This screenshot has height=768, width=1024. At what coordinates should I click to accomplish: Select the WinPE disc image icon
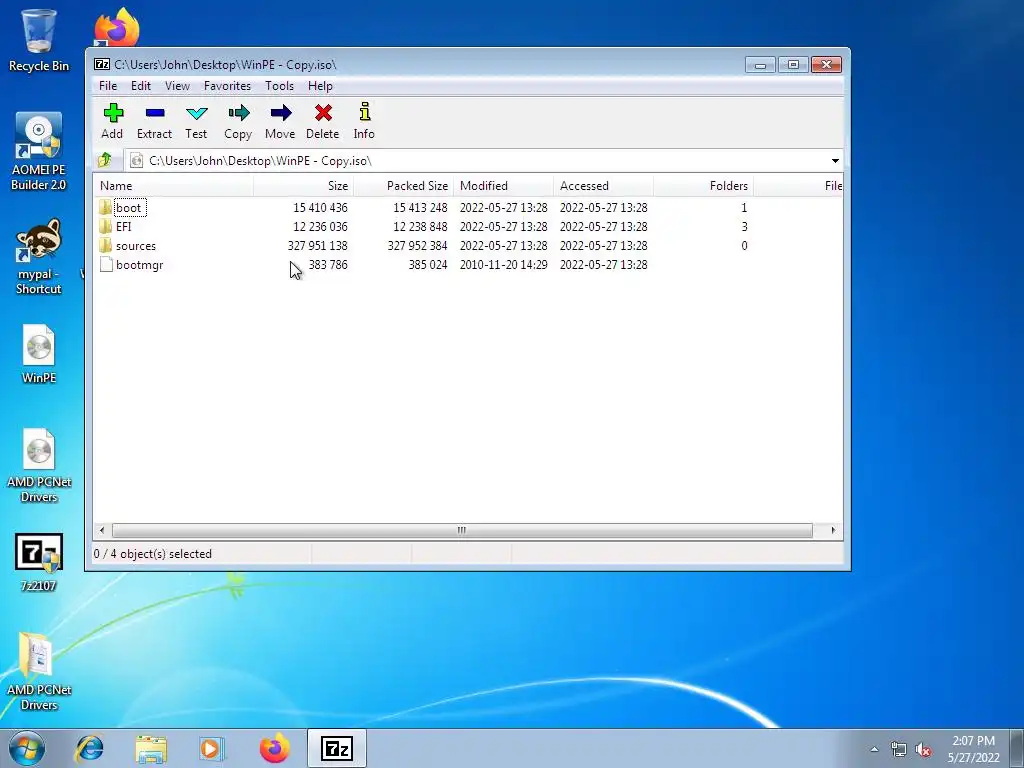click(x=39, y=354)
